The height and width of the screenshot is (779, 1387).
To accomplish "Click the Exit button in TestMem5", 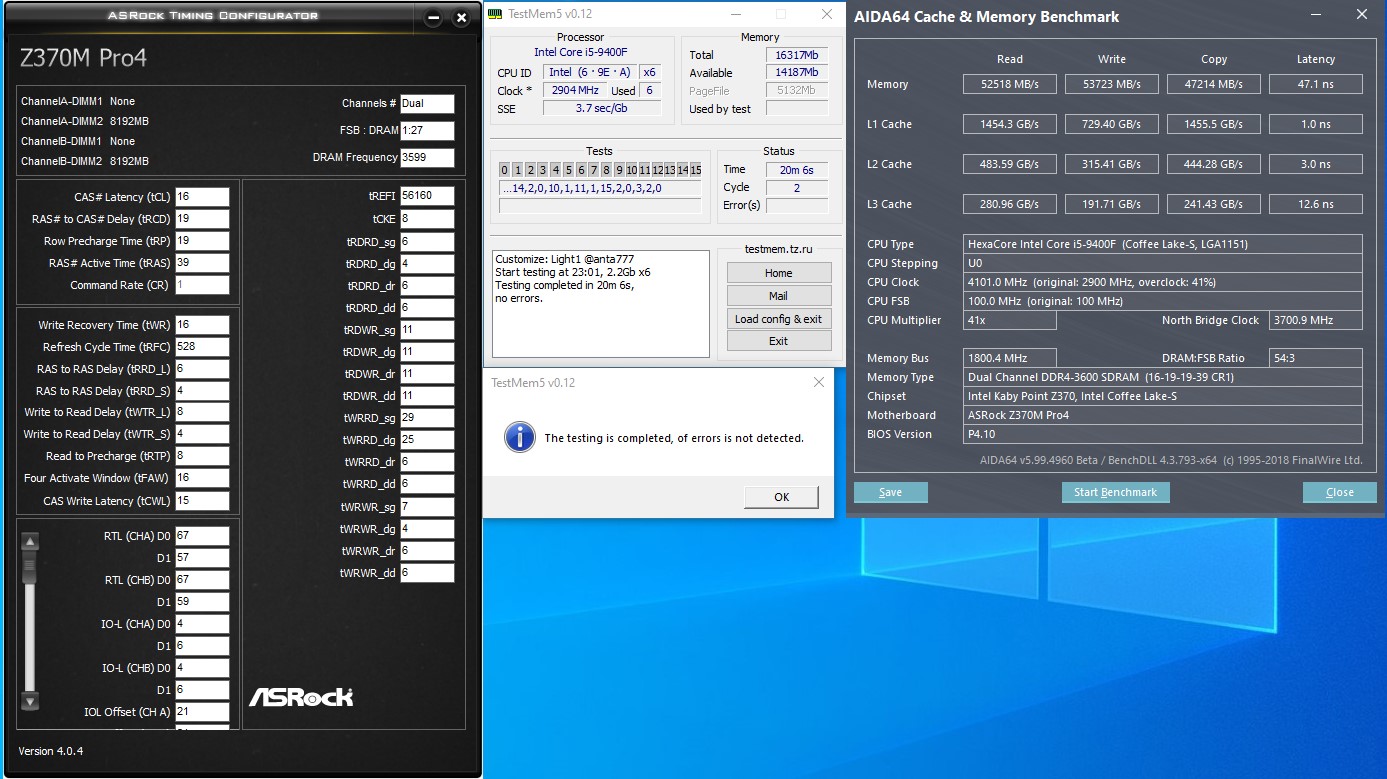I will click(x=778, y=341).
